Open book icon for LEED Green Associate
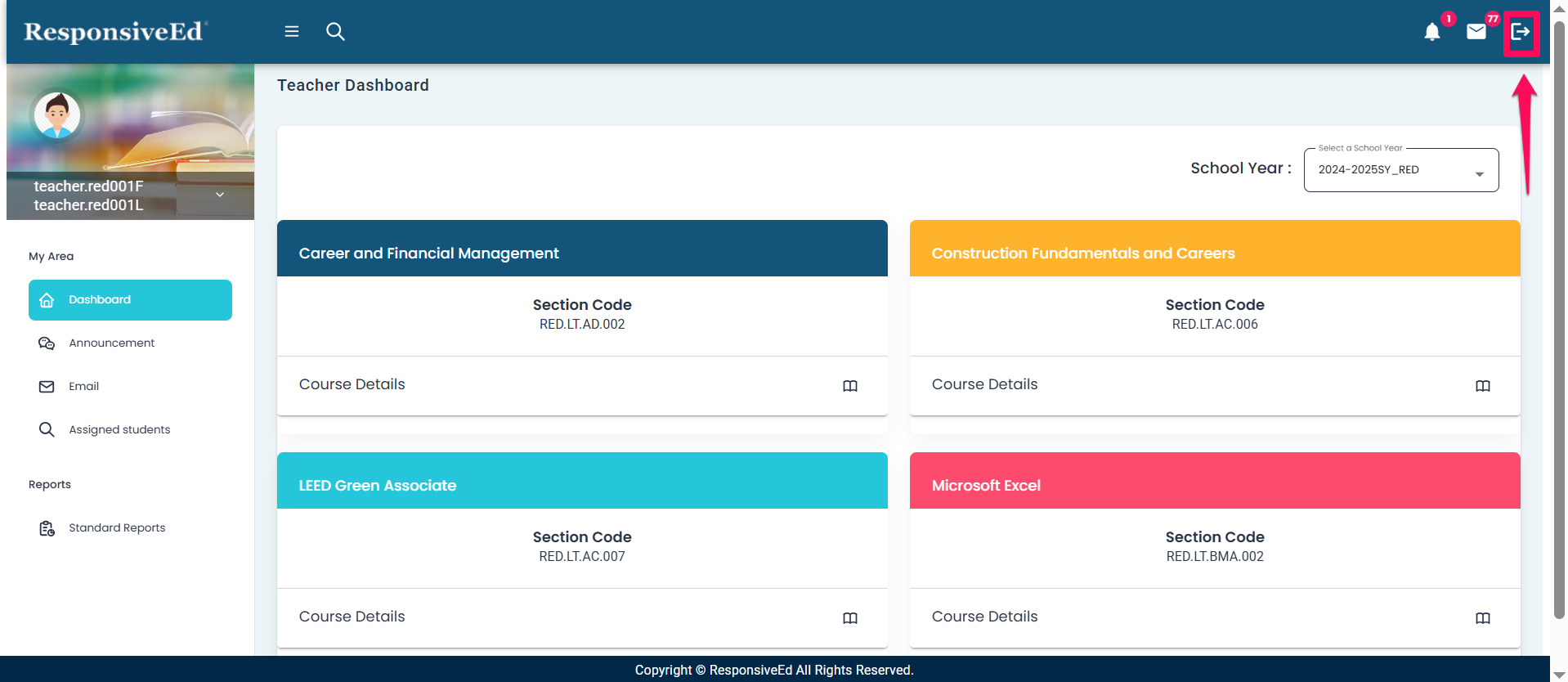The height and width of the screenshot is (682, 1568). click(849, 618)
